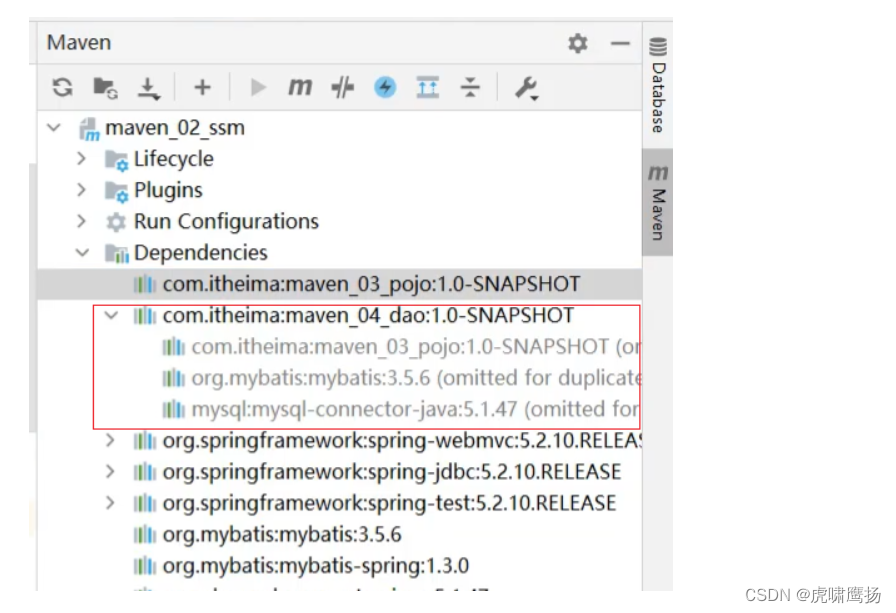
Task: Click the Dependencies folder icon
Action: (x=117, y=253)
